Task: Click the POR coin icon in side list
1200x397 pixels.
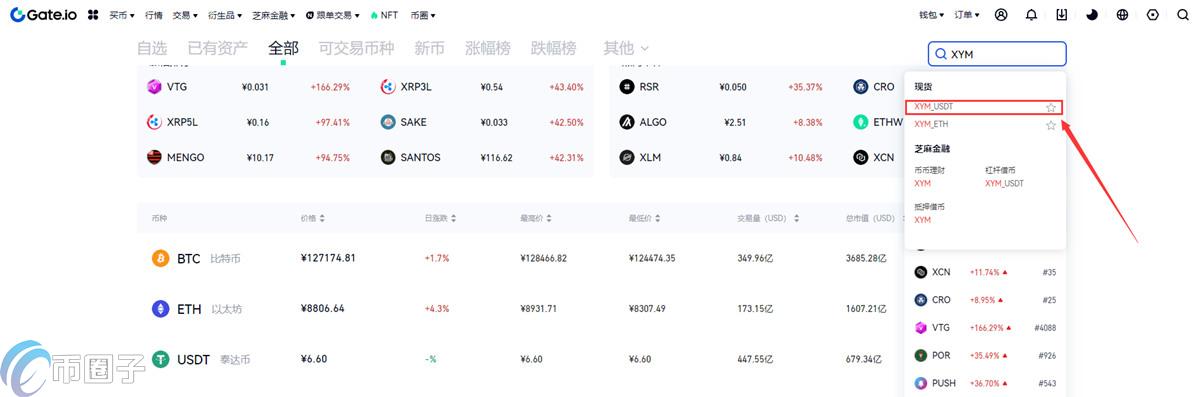Action: [x=921, y=355]
